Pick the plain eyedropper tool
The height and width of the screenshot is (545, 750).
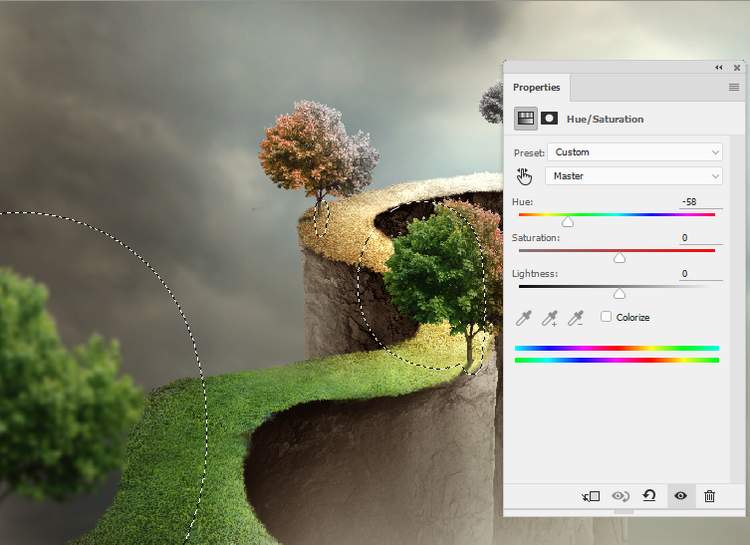click(x=524, y=318)
